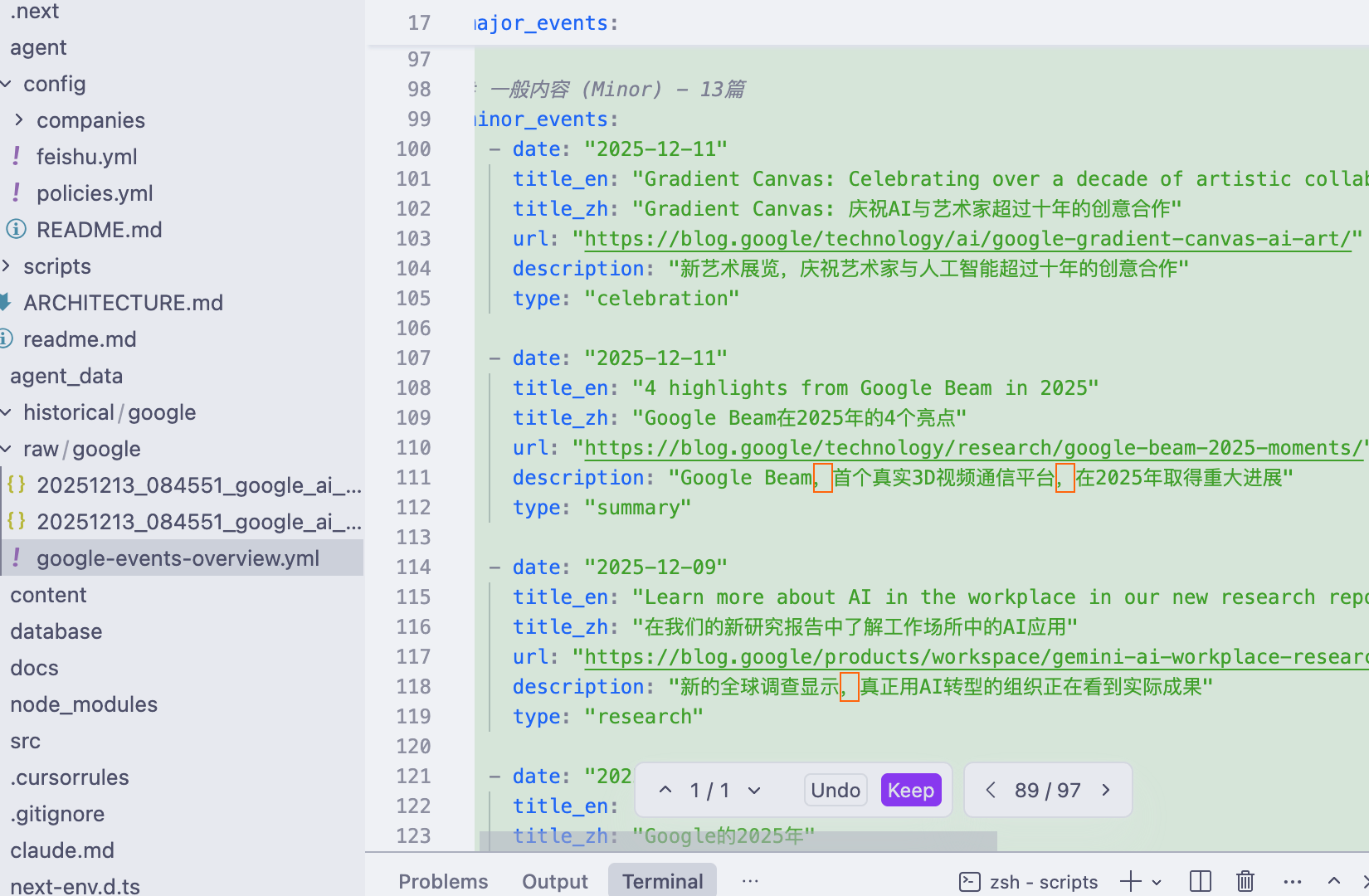Jump to next change down arrow
The width and height of the screenshot is (1369, 896).
[x=754, y=790]
